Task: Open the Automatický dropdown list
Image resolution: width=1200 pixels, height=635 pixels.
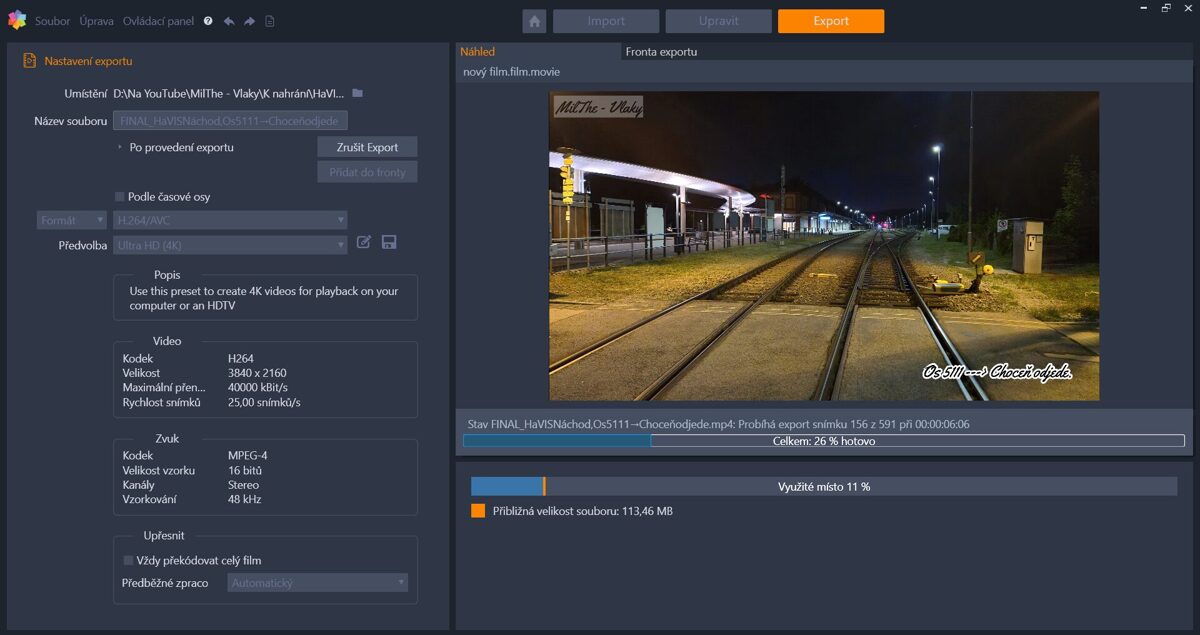Action: [x=317, y=582]
